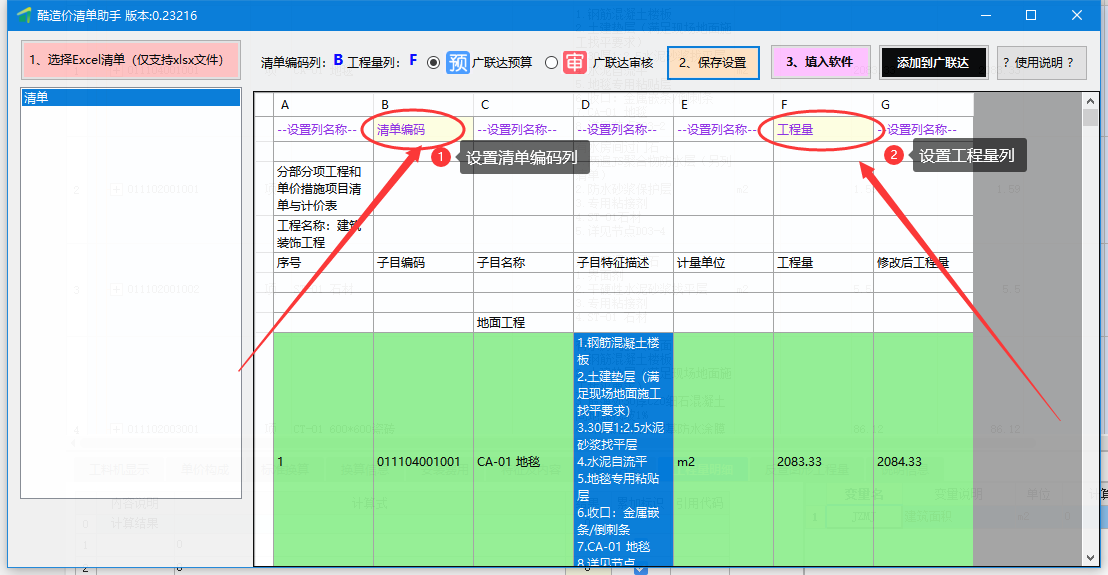1108x575 pixels.
Task: Click the blue 预 Glodon budget icon
Action: point(458,62)
